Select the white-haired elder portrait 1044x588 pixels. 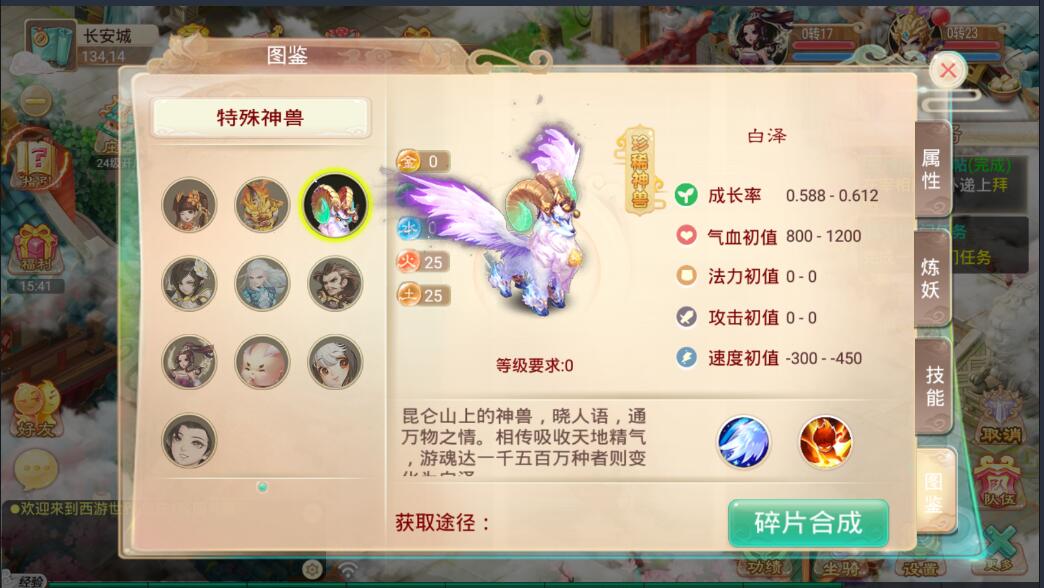(262, 284)
